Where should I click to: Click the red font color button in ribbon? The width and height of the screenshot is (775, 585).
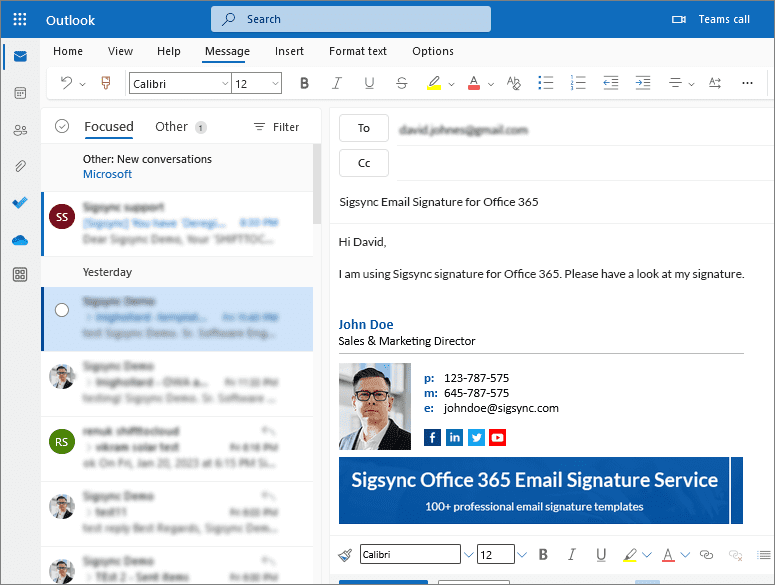point(473,83)
